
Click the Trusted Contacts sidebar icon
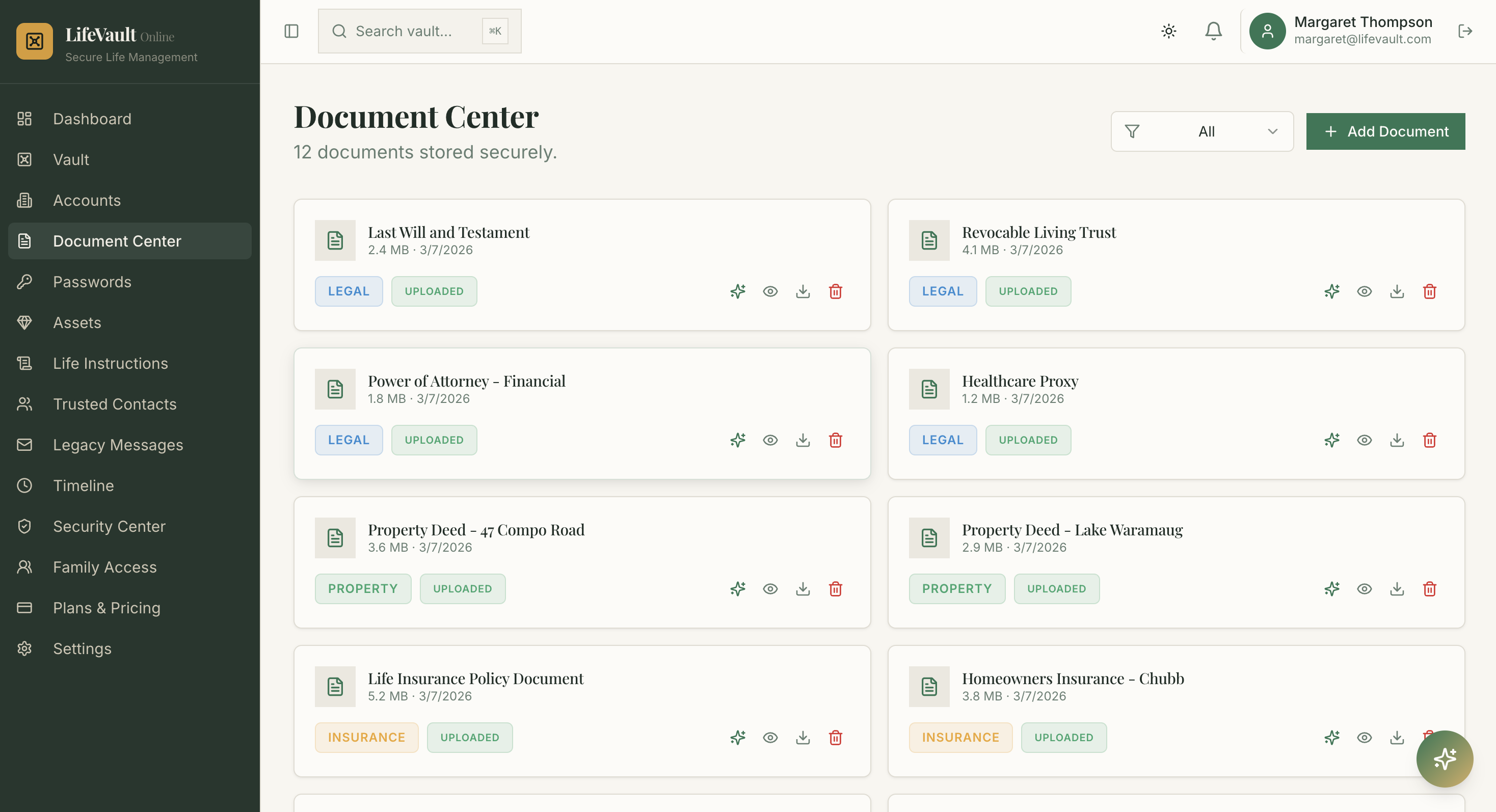[24, 404]
